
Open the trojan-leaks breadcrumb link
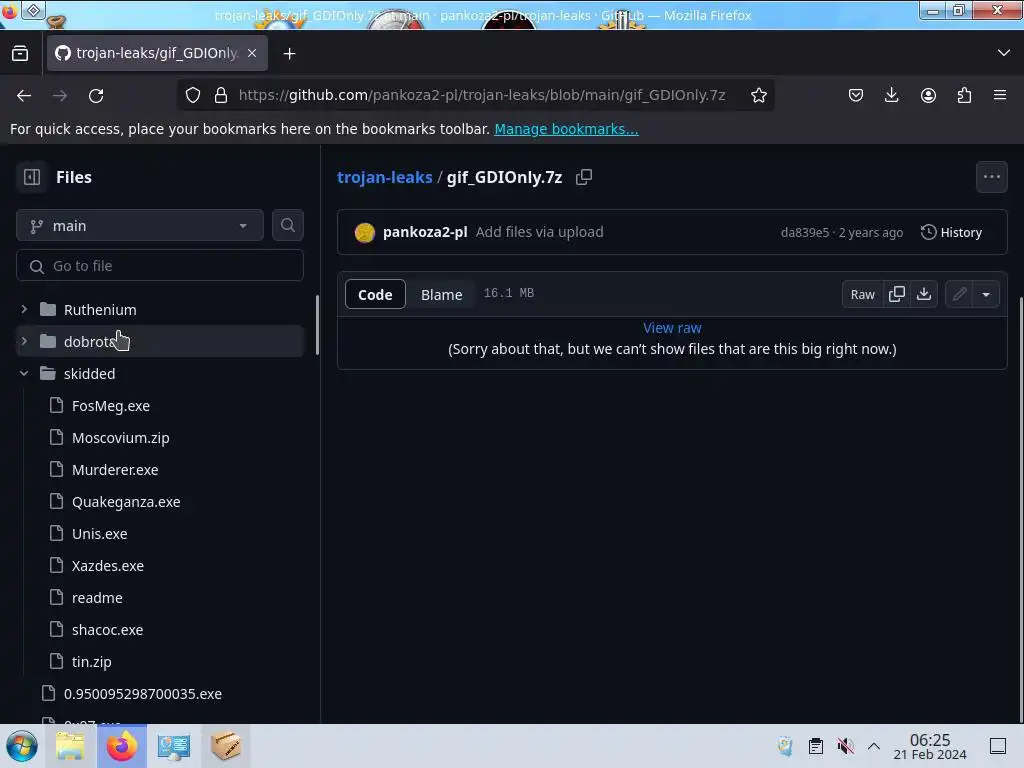coord(385,177)
